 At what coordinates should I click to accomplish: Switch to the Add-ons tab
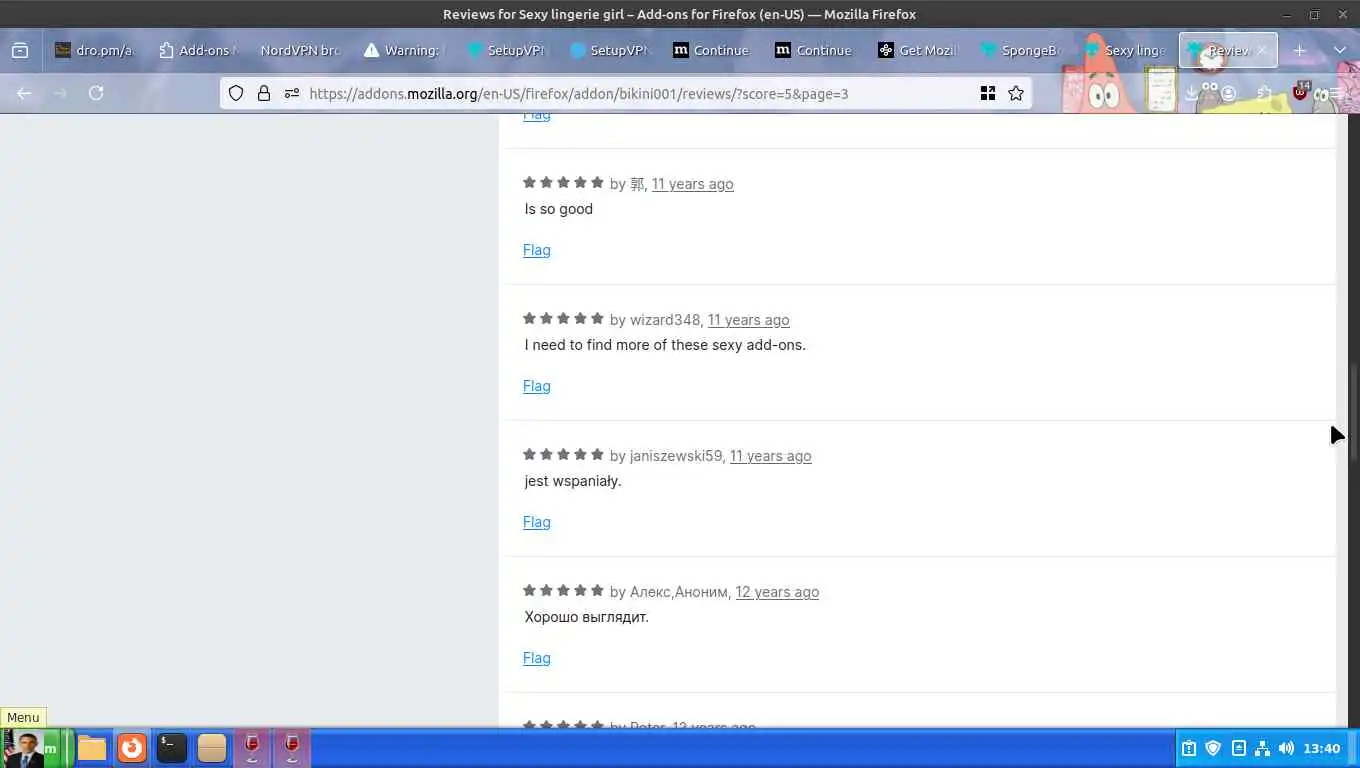tap(199, 50)
